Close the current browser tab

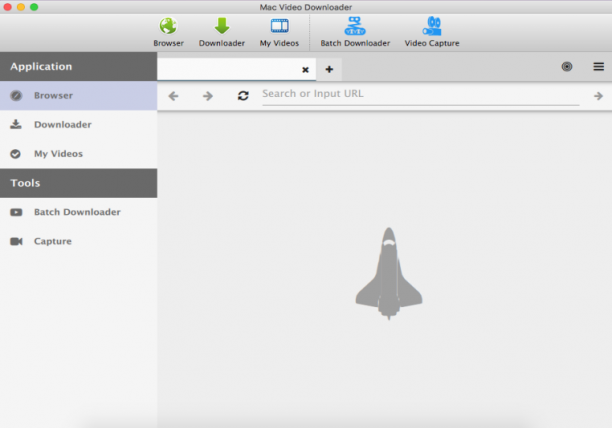tap(305, 70)
